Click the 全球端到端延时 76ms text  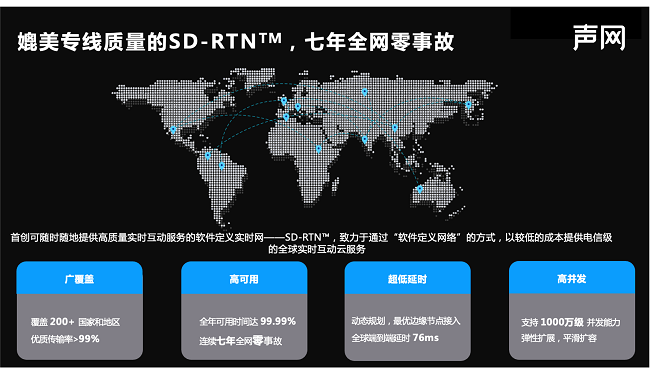[x=395, y=338]
